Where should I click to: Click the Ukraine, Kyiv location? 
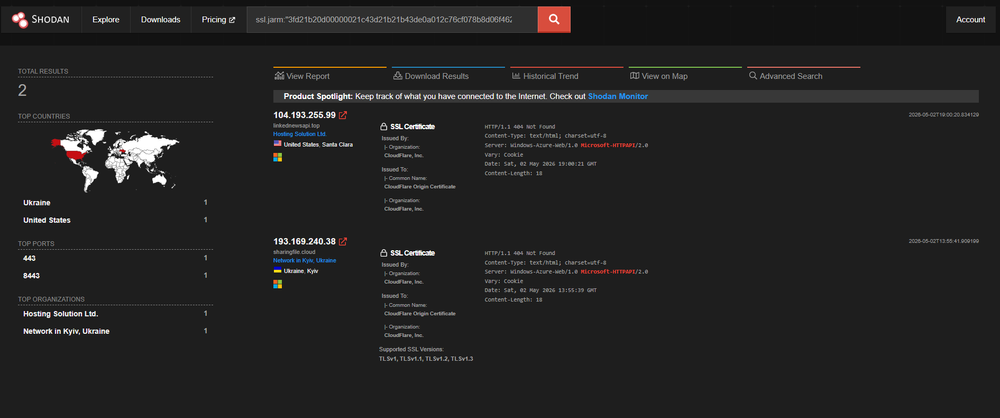pos(301,271)
